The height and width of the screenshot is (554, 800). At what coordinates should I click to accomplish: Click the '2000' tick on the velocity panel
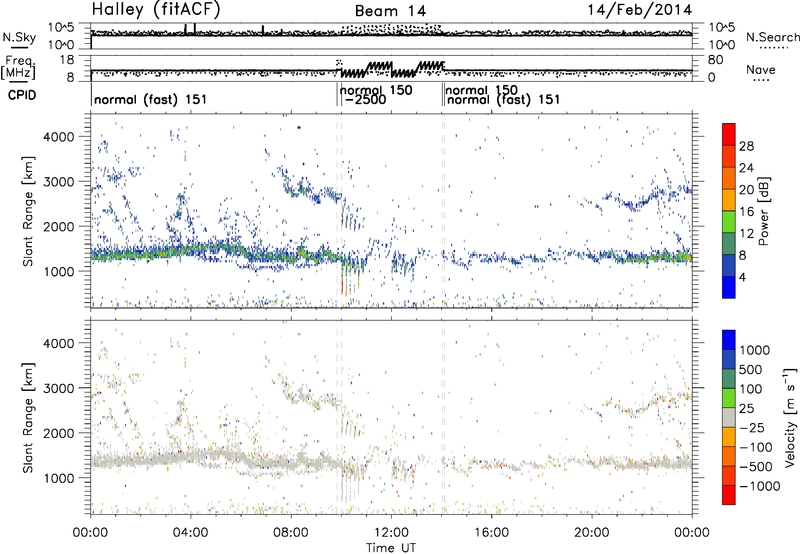[59, 433]
